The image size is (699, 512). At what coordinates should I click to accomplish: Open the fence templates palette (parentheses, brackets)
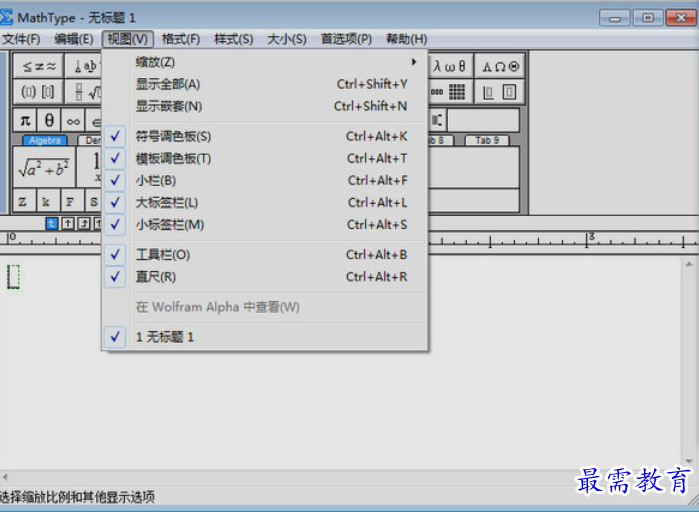tap(39, 92)
